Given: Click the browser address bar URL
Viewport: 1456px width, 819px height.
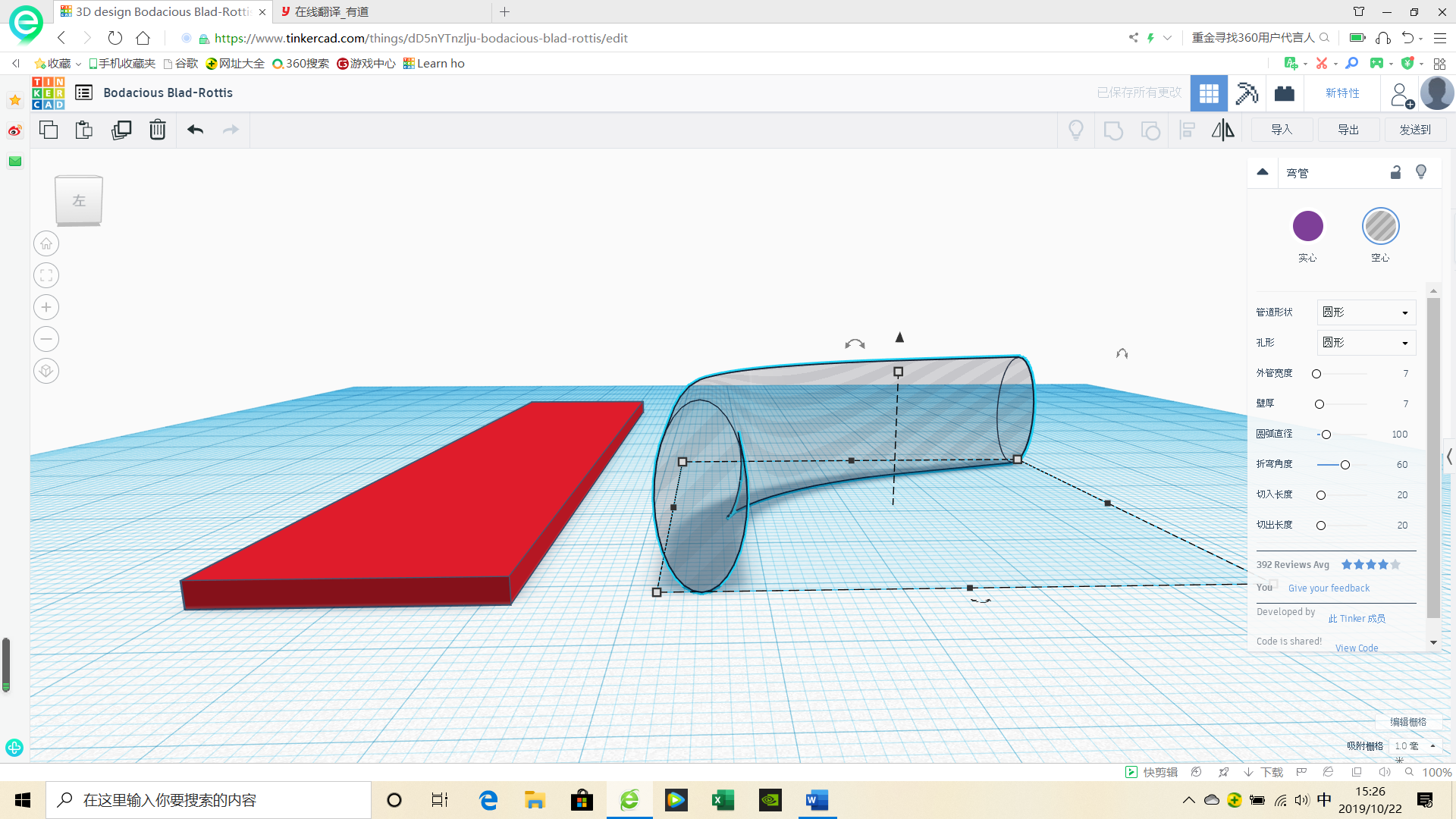Looking at the screenshot, I should (421, 38).
